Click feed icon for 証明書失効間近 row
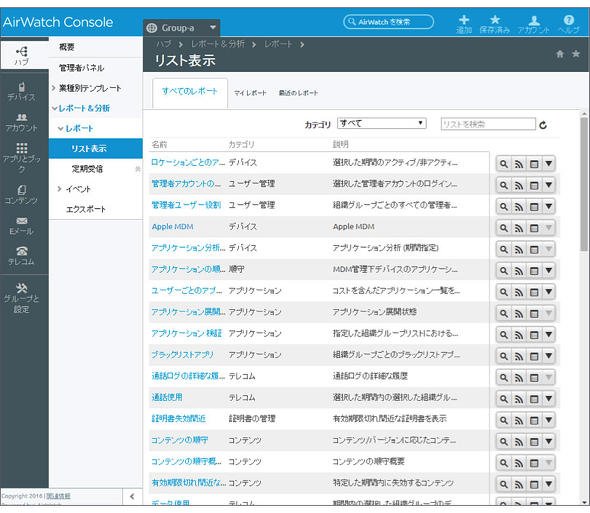Image resolution: width=590 pixels, height=513 pixels. point(519,420)
